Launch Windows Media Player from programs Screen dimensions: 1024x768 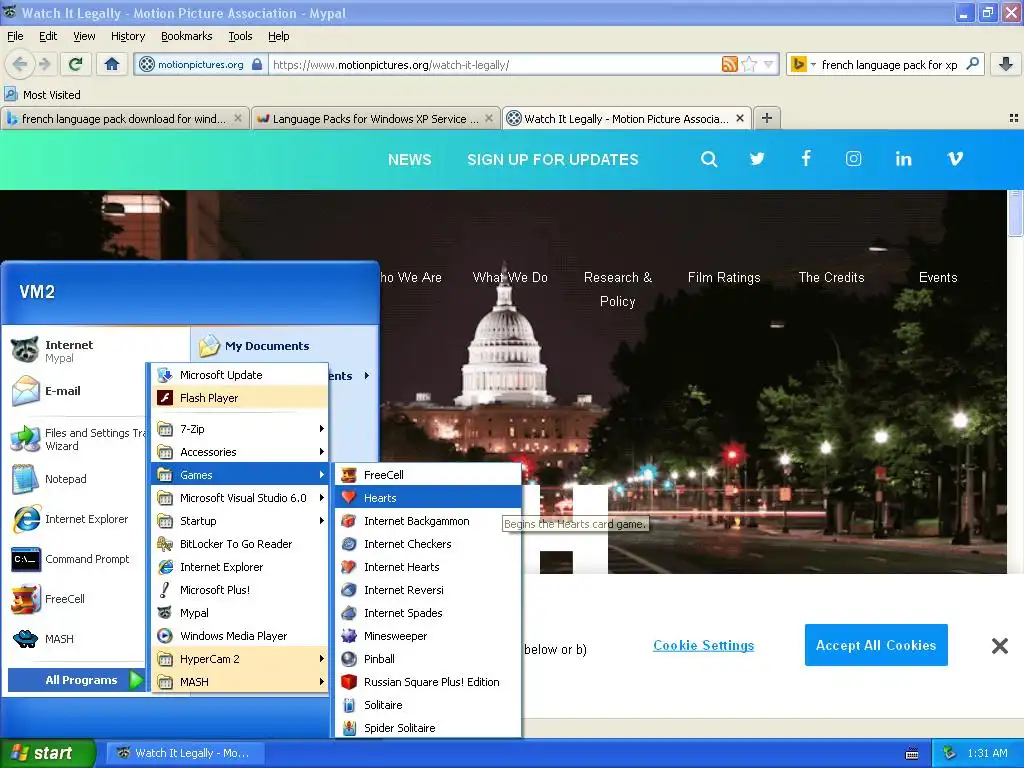click(x=240, y=636)
